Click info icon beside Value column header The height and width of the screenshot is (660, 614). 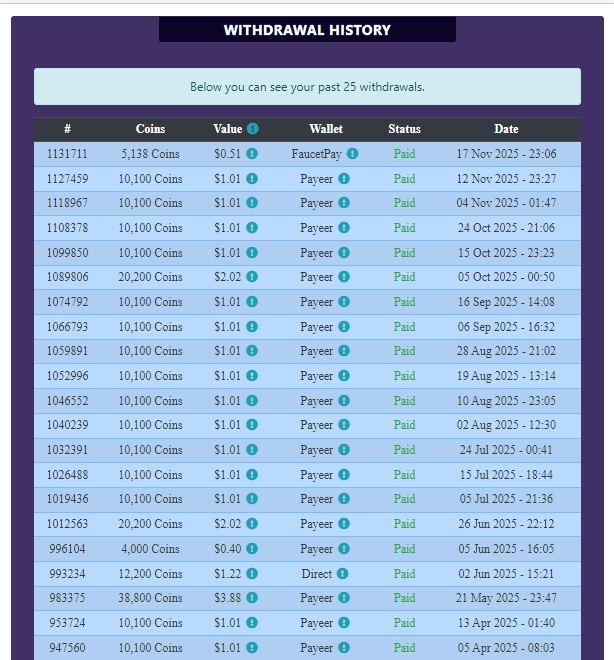click(x=253, y=129)
